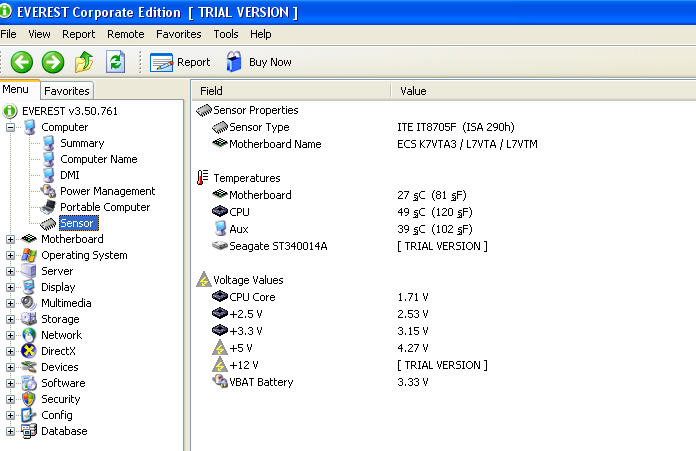Screen dimensions: 696x451
Task: Expand the Server tree node
Action: click(10, 271)
